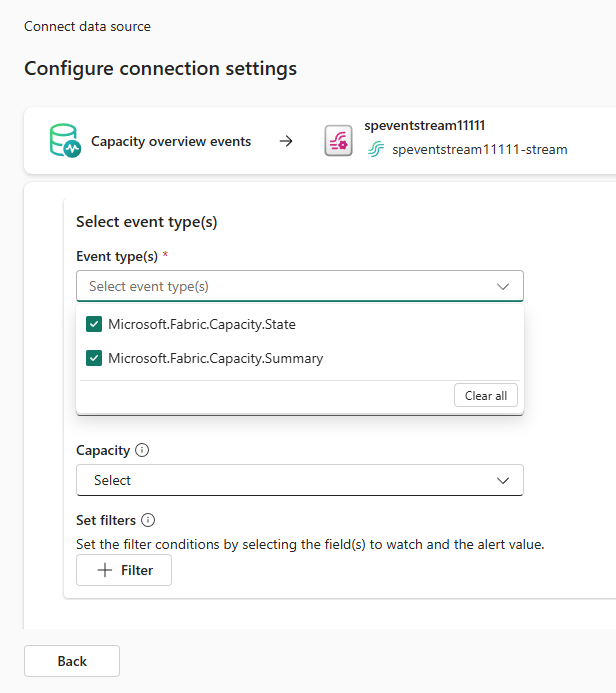Collapse the Event type(s) dropdown chevron

pyautogui.click(x=503, y=286)
